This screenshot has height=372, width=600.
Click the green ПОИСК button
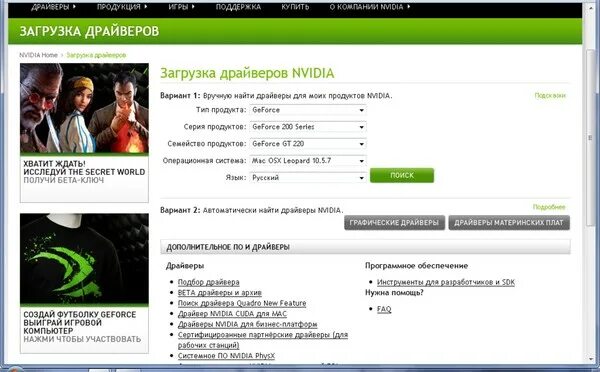[x=402, y=175]
